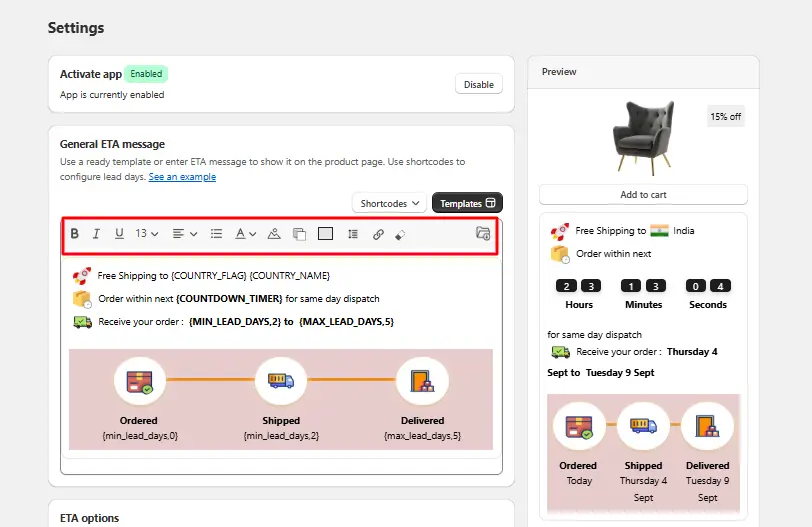This screenshot has width=812, height=527.
Task: Click Add to cart in preview
Action: [x=643, y=195]
